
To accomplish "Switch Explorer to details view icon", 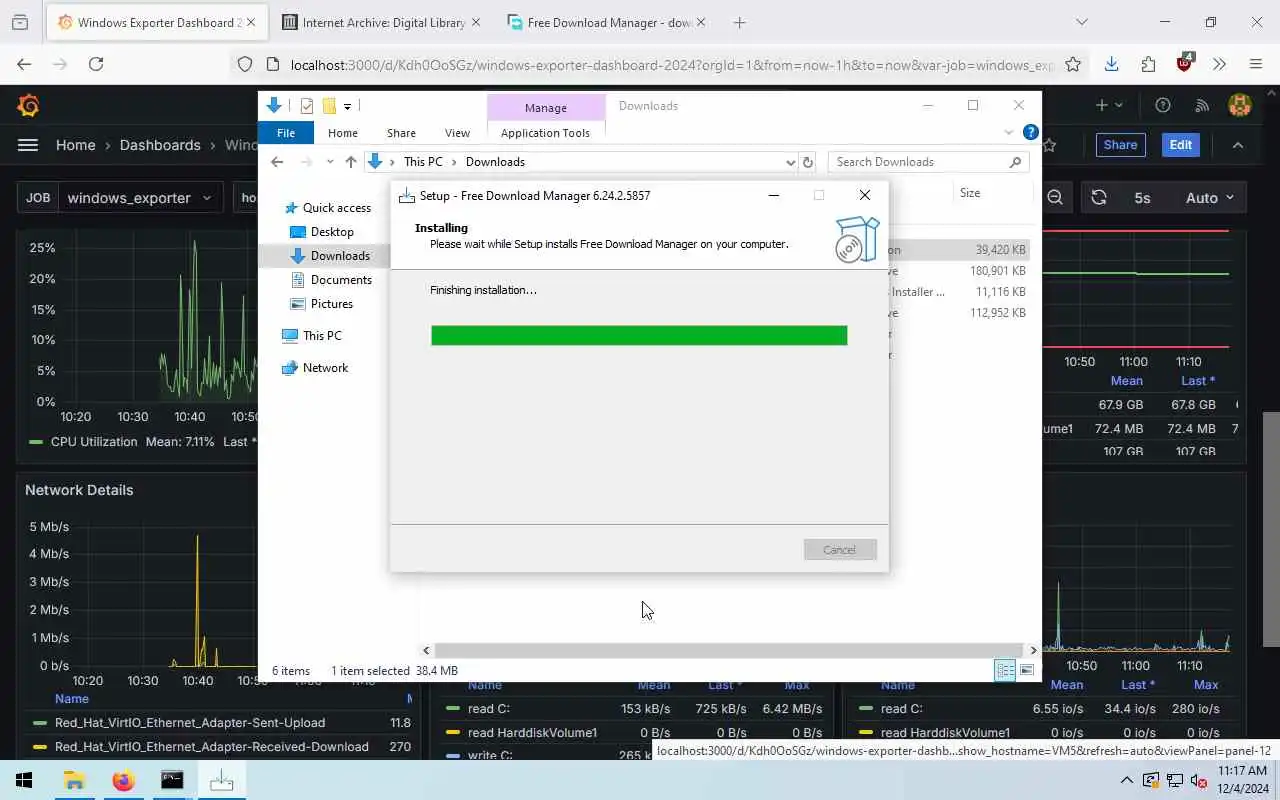I will coord(1005,671).
